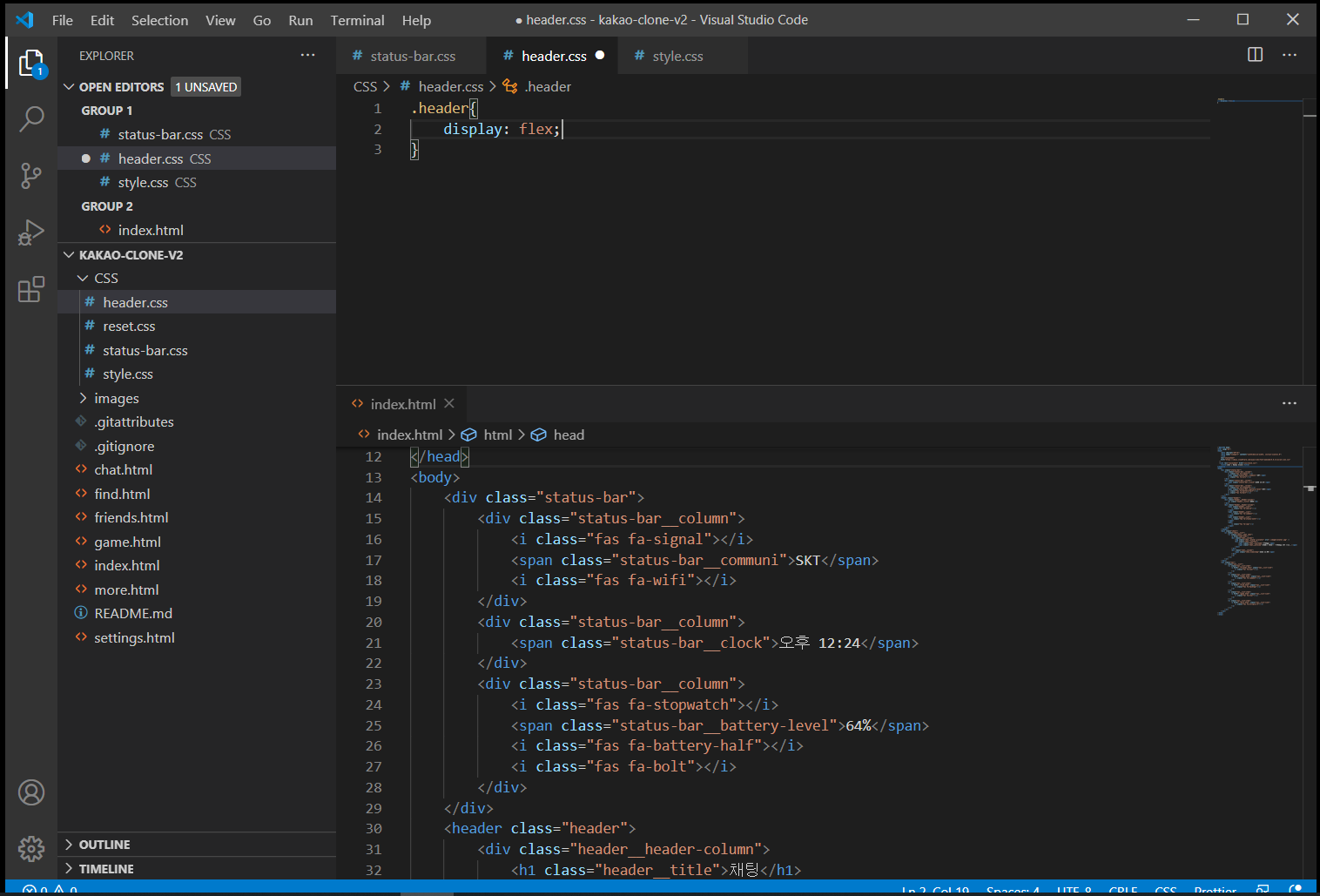The width and height of the screenshot is (1320, 896).
Task: Open the Search view in activity bar
Action: pos(31,118)
